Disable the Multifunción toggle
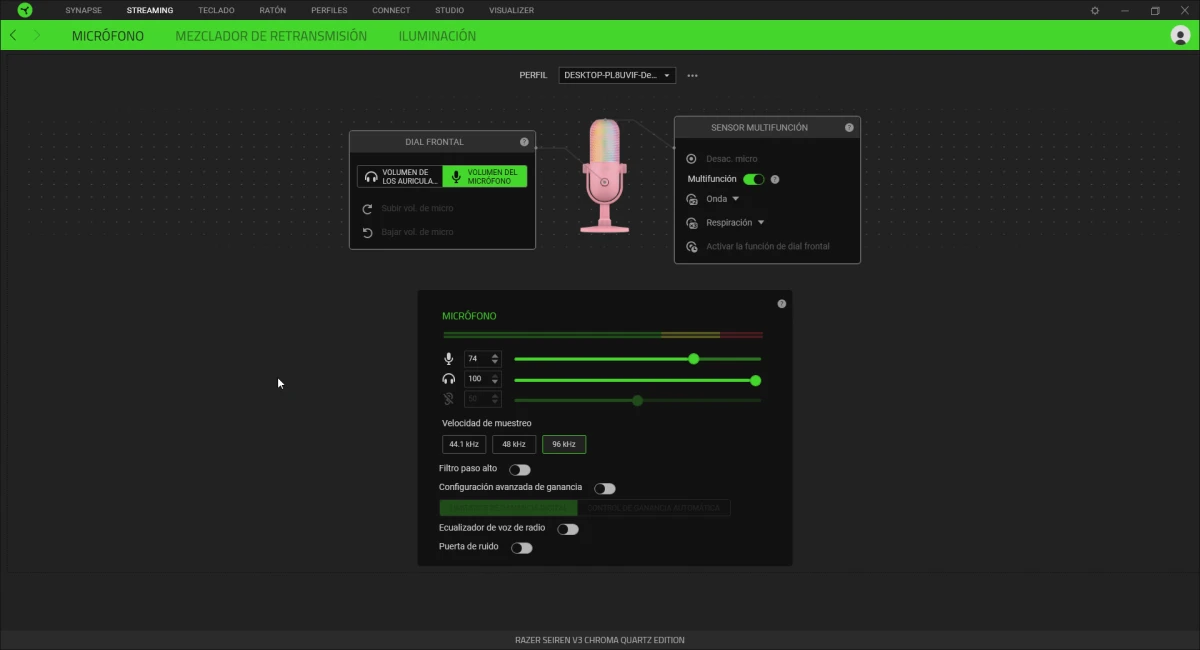The image size is (1200, 650). point(753,178)
